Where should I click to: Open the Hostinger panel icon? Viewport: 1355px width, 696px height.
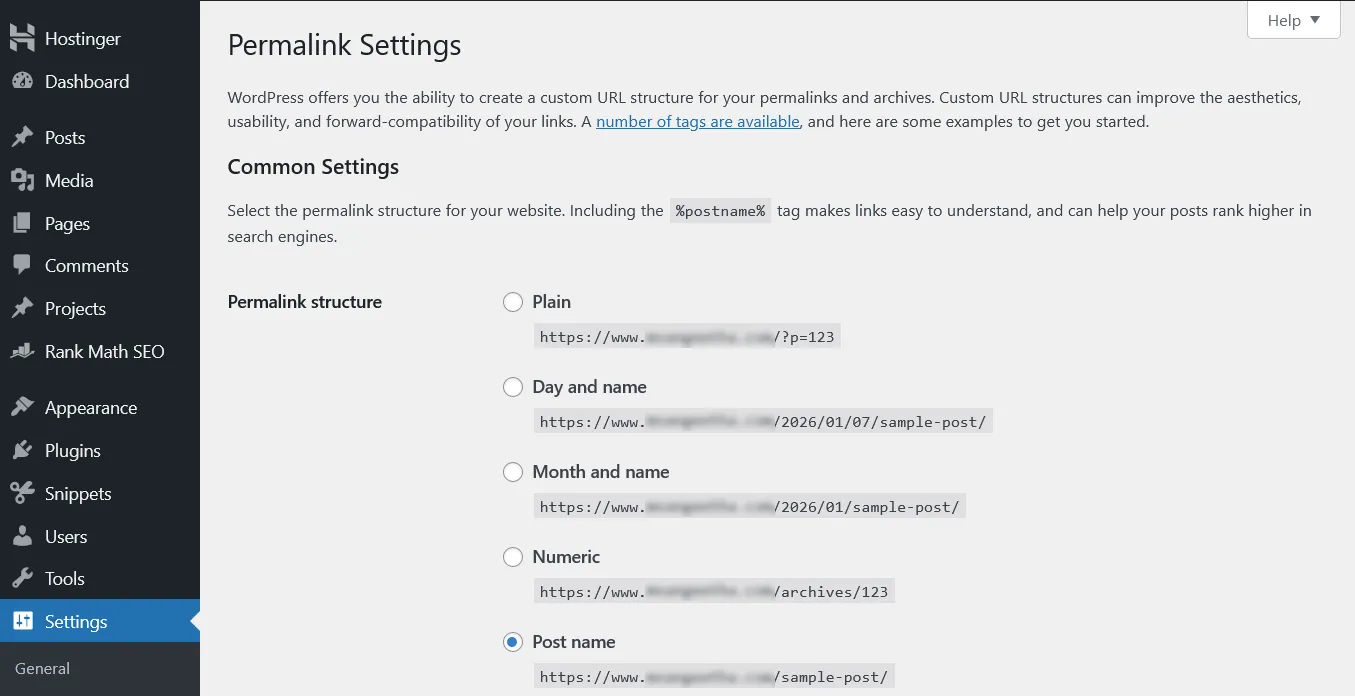(22, 38)
